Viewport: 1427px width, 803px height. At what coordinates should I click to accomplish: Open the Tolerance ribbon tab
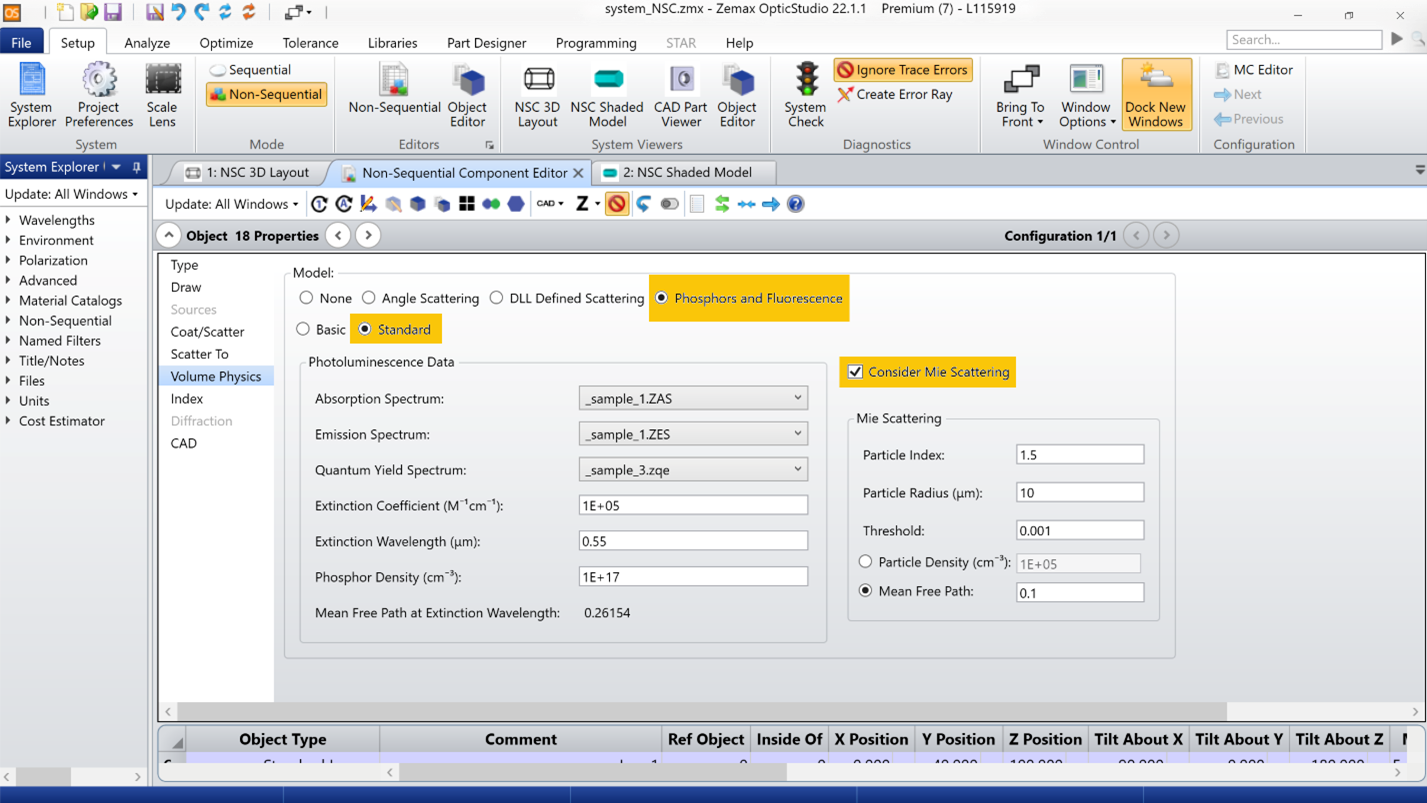[310, 43]
